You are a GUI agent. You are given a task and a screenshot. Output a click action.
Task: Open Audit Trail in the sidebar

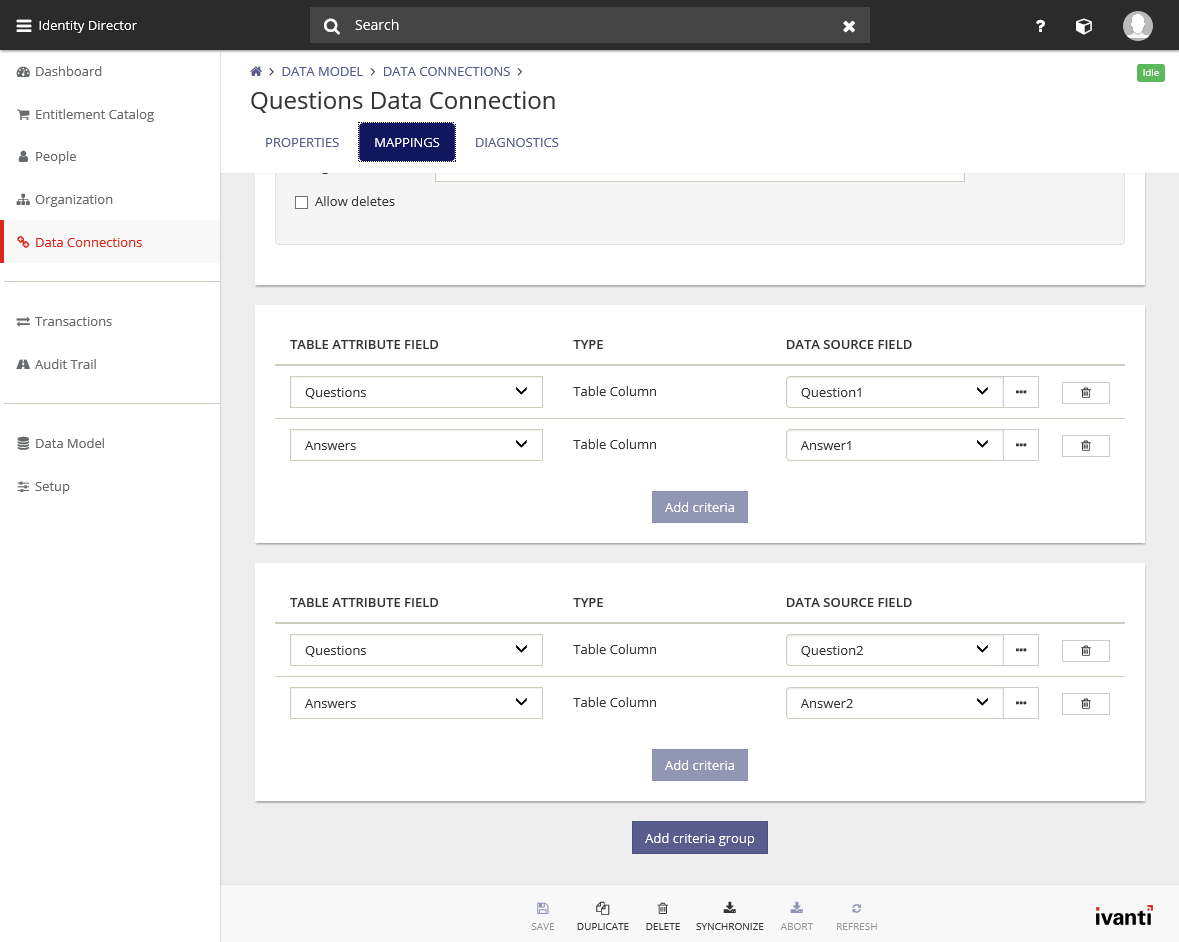[65, 365]
